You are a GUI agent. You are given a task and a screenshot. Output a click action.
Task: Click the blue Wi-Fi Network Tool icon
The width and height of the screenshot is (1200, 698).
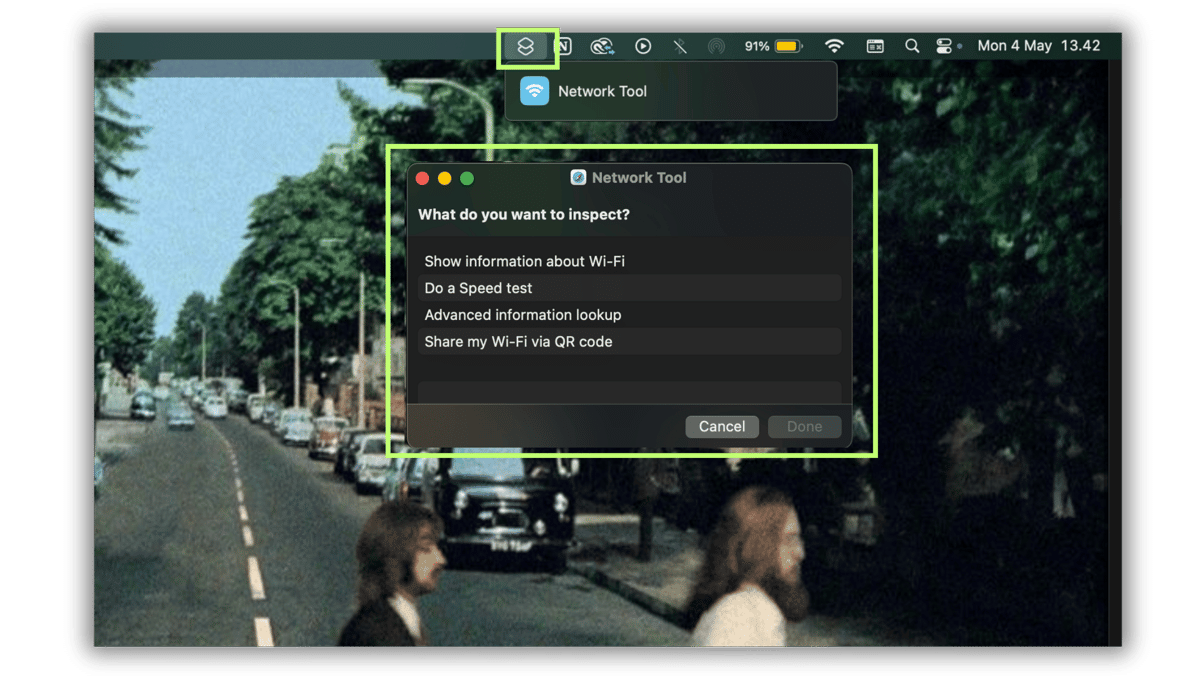coord(535,91)
